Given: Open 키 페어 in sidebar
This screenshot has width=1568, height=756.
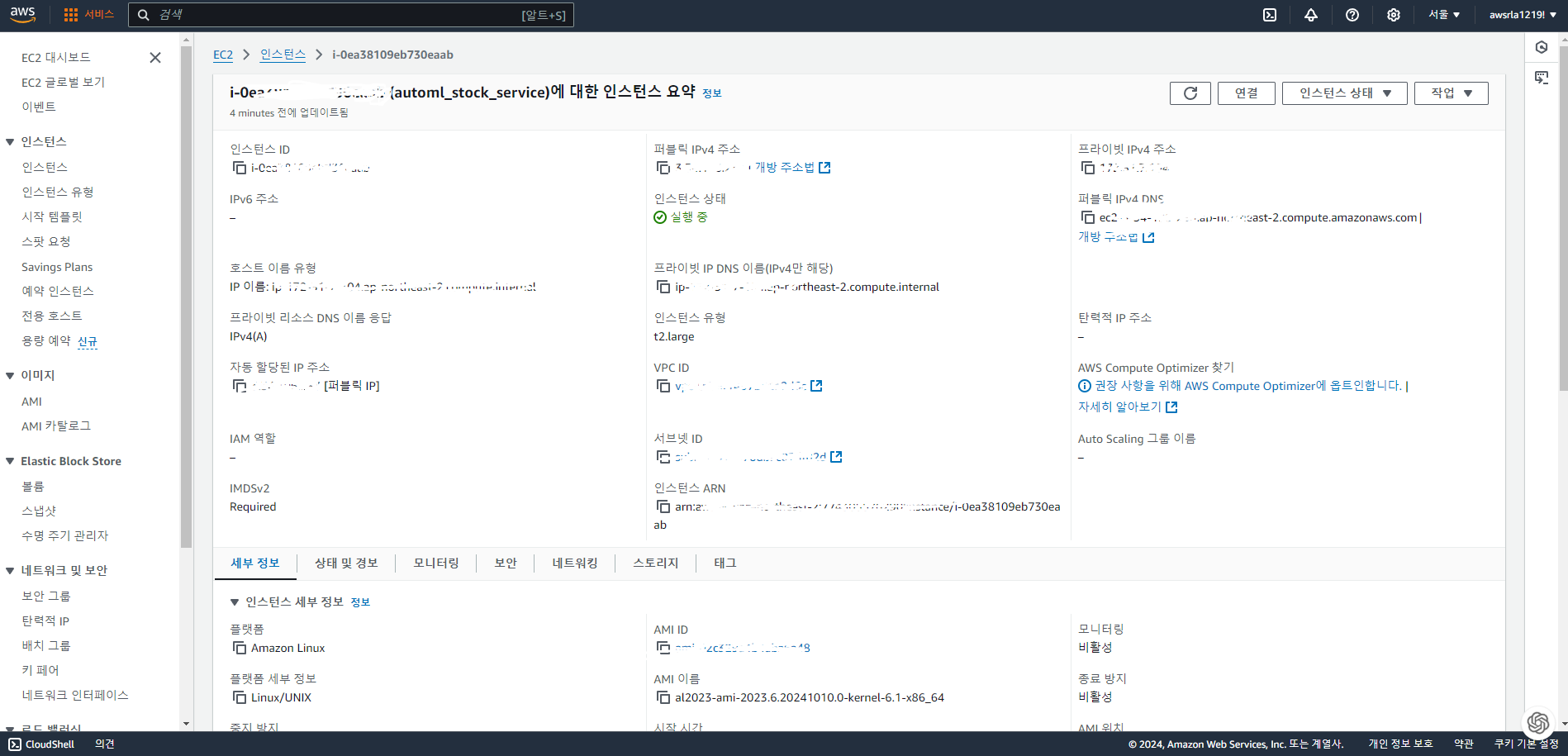Looking at the screenshot, I should (40, 670).
